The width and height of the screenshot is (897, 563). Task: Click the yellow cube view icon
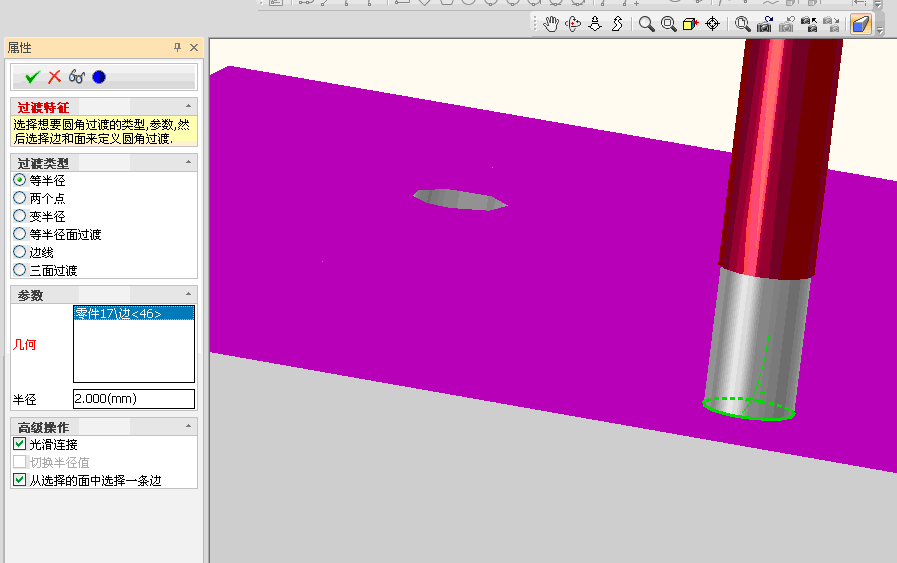tap(690, 24)
